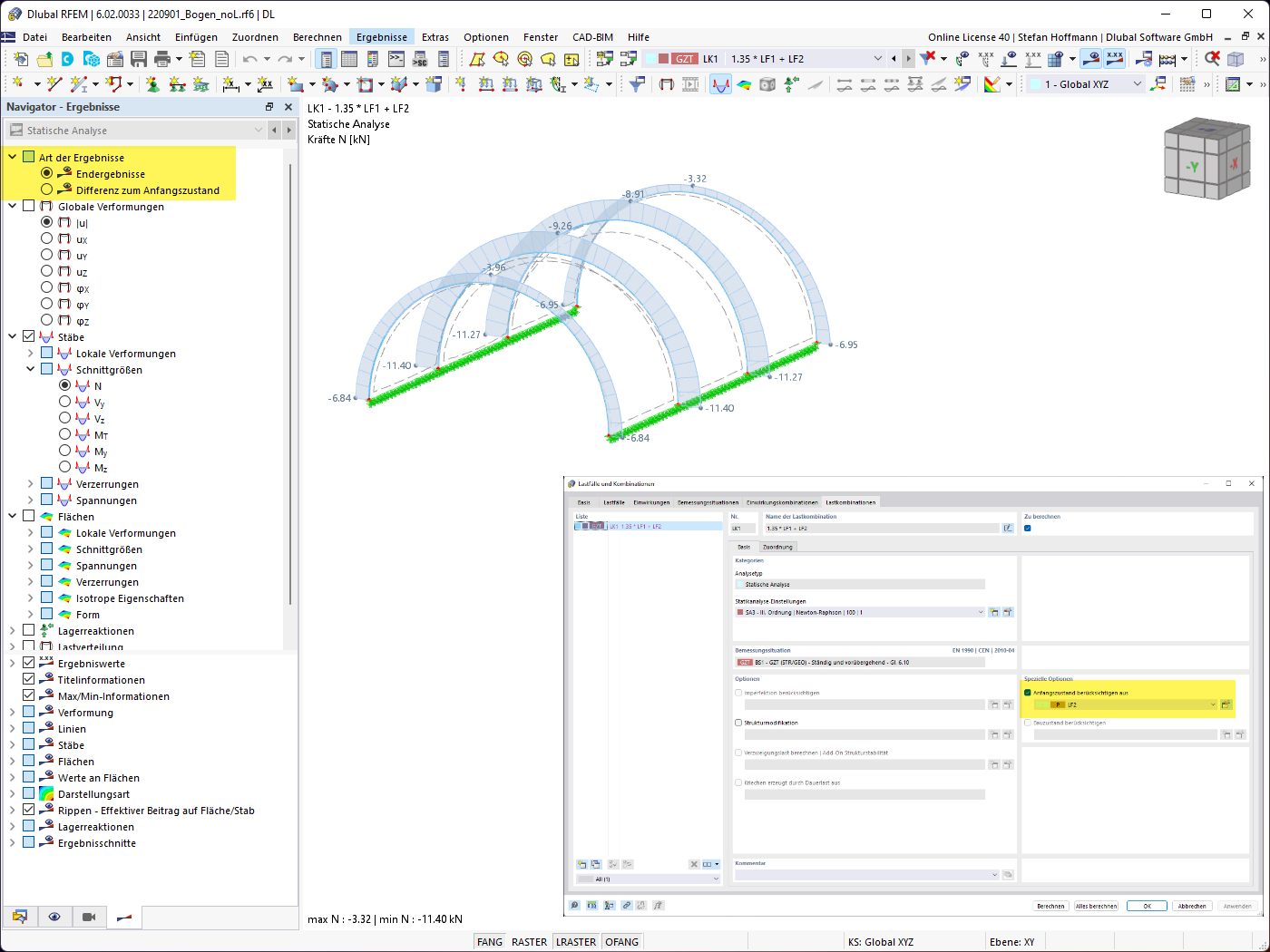Select the Vz internal force radio button

pyautogui.click(x=64, y=418)
